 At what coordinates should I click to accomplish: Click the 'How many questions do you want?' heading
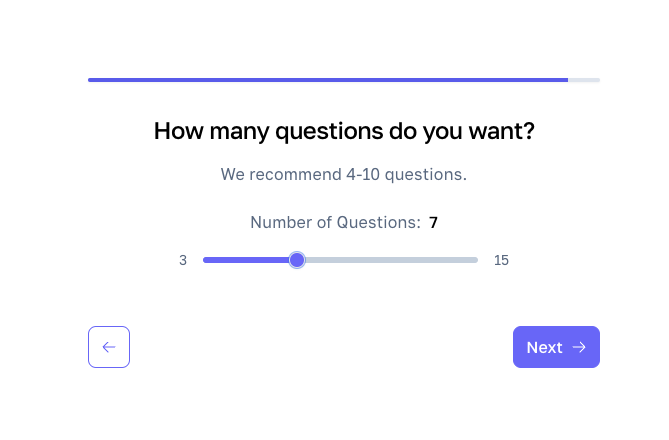tap(344, 131)
